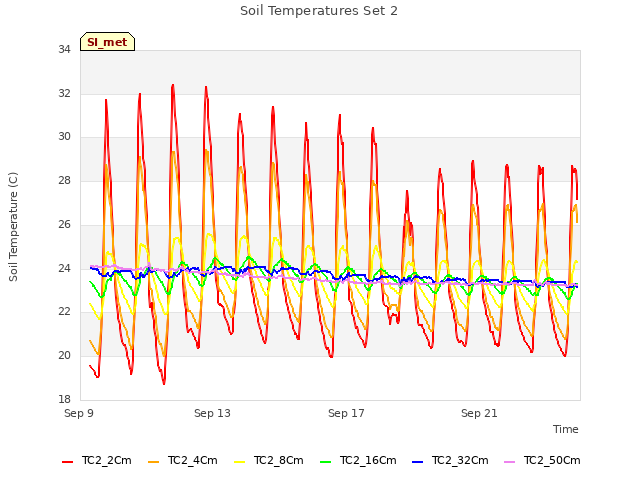
Task: Toggle the TC2_2Cm legend entry
Action: (97, 460)
